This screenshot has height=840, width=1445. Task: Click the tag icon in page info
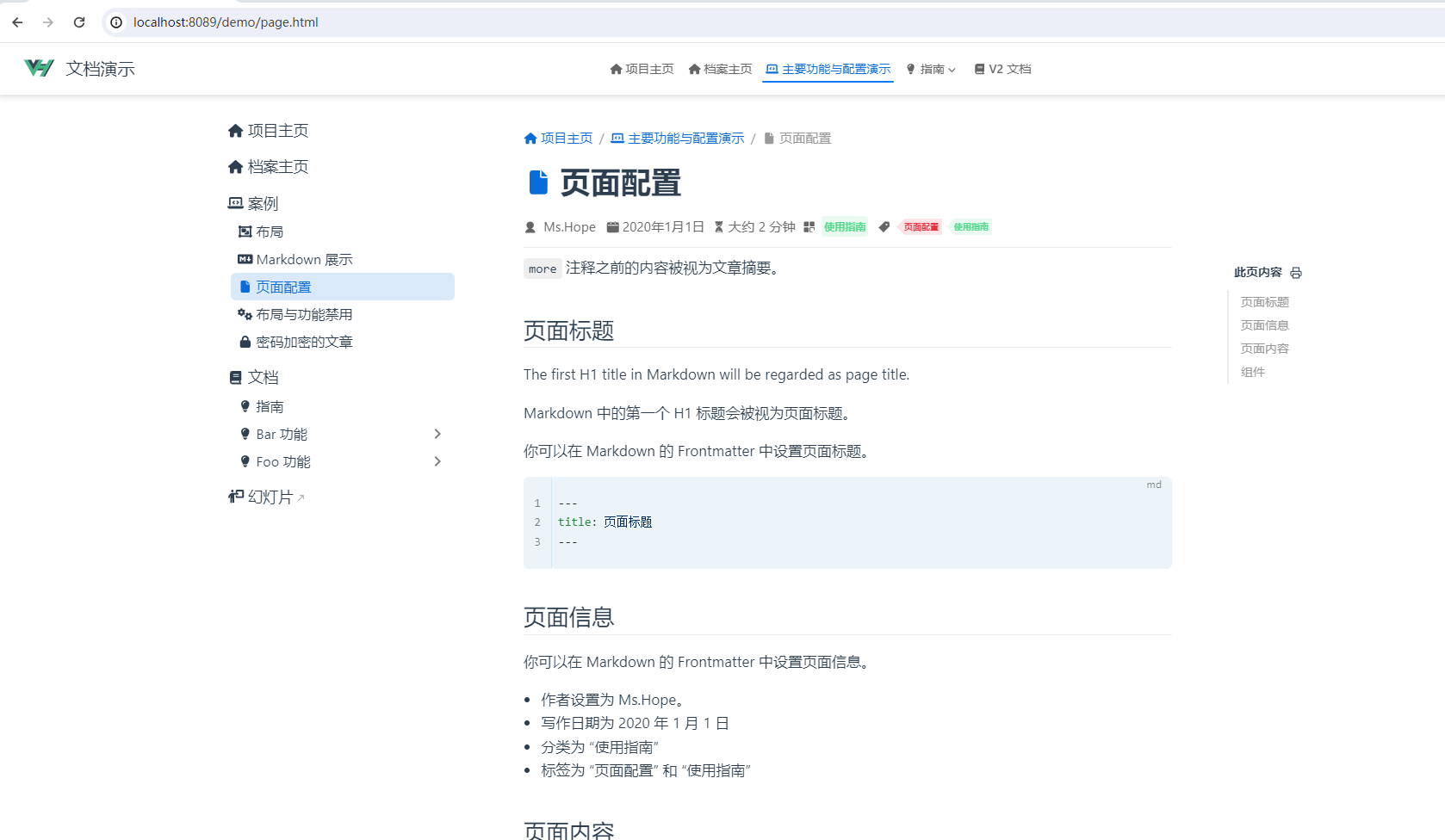point(884,227)
